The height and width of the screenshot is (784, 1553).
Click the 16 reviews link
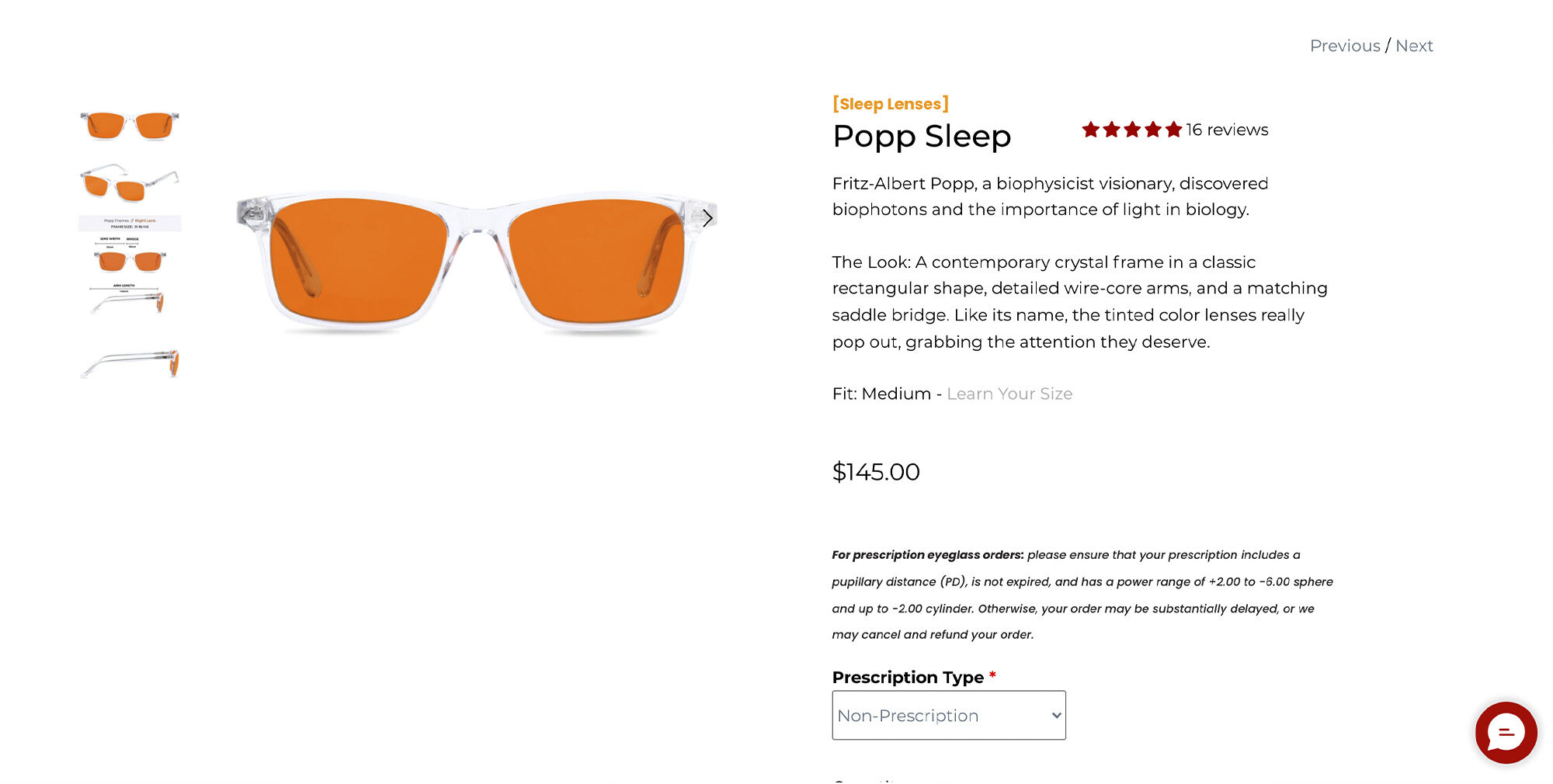point(1227,130)
